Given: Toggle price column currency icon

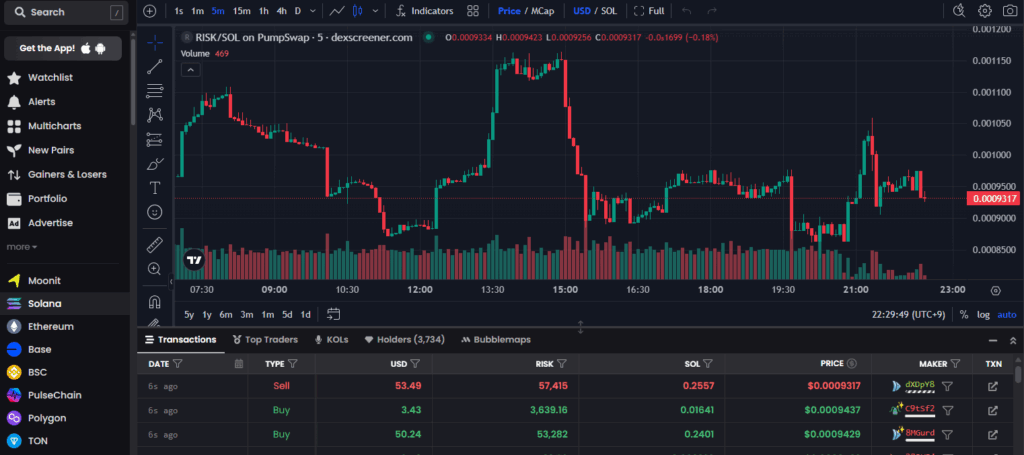Looking at the screenshot, I should click(x=852, y=364).
